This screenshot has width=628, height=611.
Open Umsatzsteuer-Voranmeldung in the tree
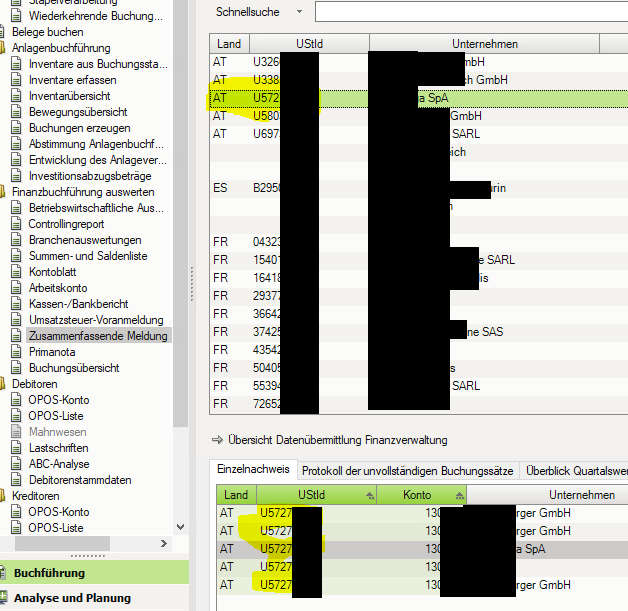[97, 320]
